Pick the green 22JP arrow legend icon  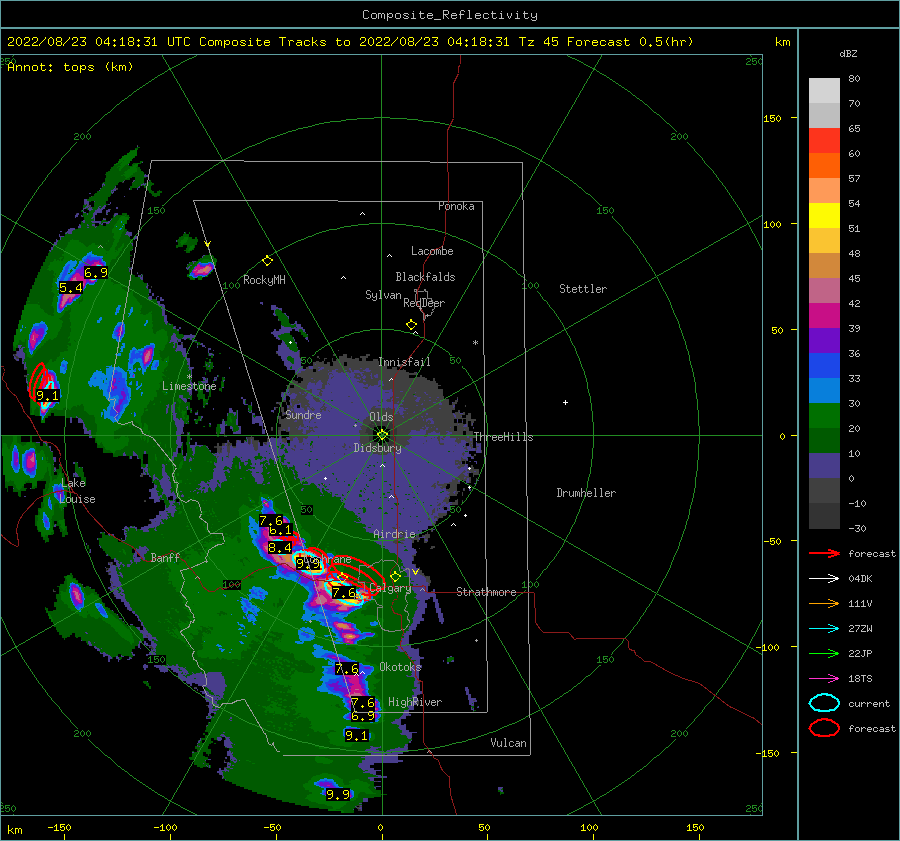[824, 653]
